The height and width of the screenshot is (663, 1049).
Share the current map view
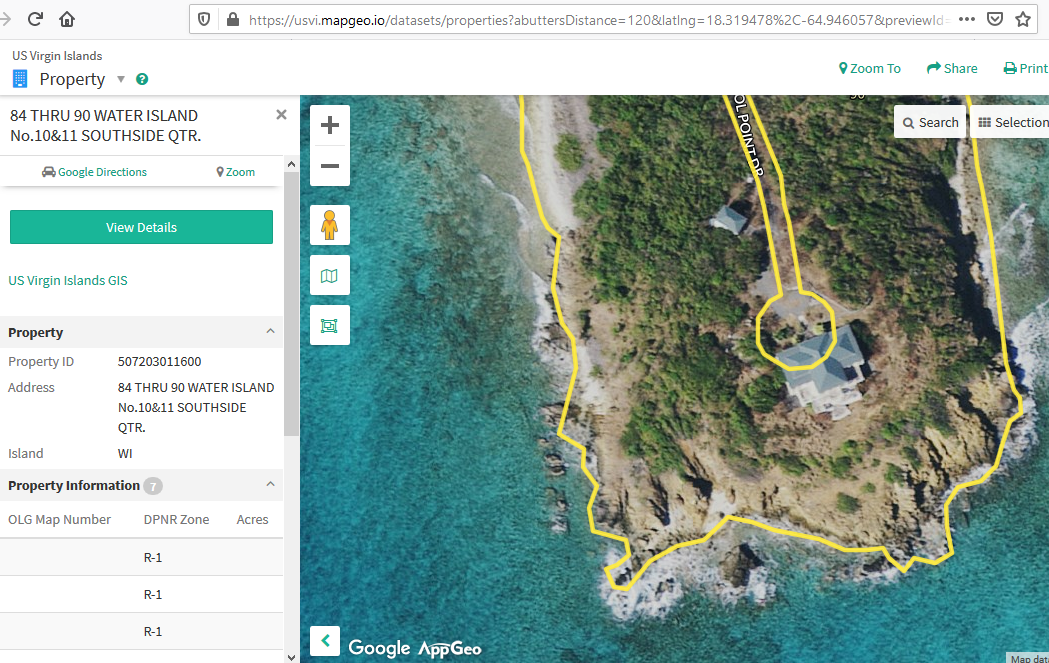(x=952, y=68)
